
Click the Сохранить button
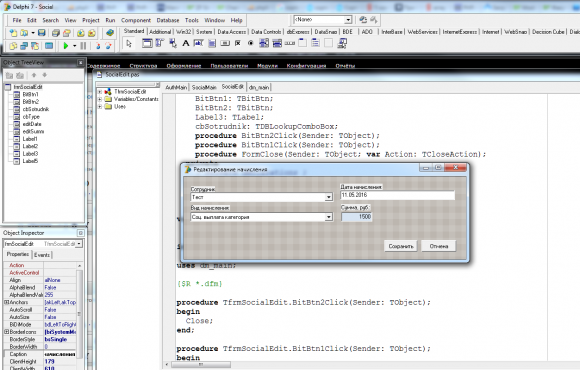[401, 246]
